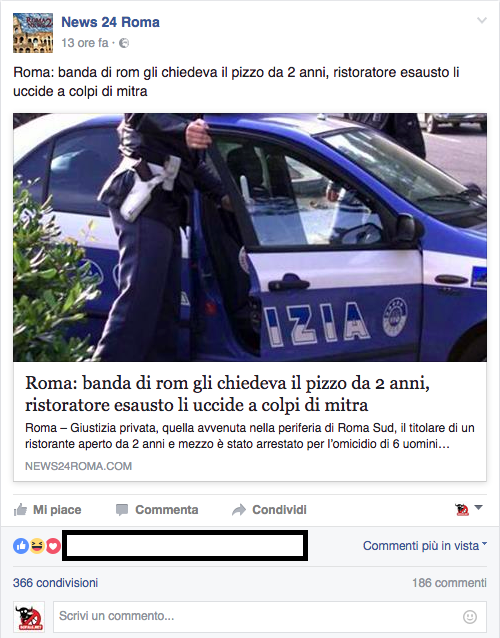500x638 pixels.
Task: Click the Commenta speech bubble icon
Action: coord(122,510)
